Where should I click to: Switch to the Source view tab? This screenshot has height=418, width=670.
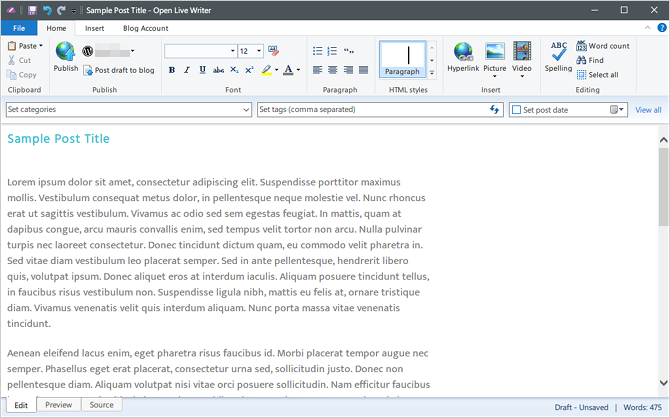[x=101, y=405]
